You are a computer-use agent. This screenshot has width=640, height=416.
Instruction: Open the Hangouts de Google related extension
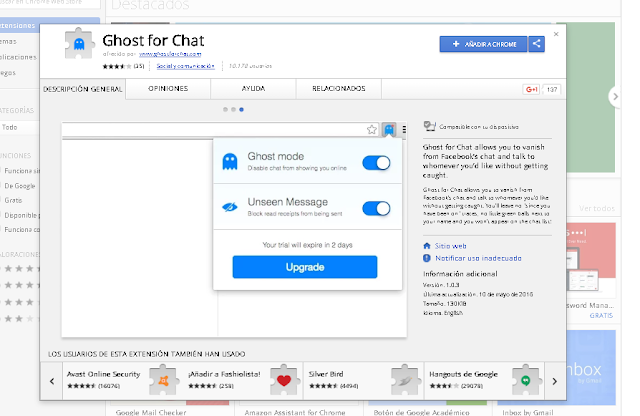pyautogui.click(x=485, y=381)
